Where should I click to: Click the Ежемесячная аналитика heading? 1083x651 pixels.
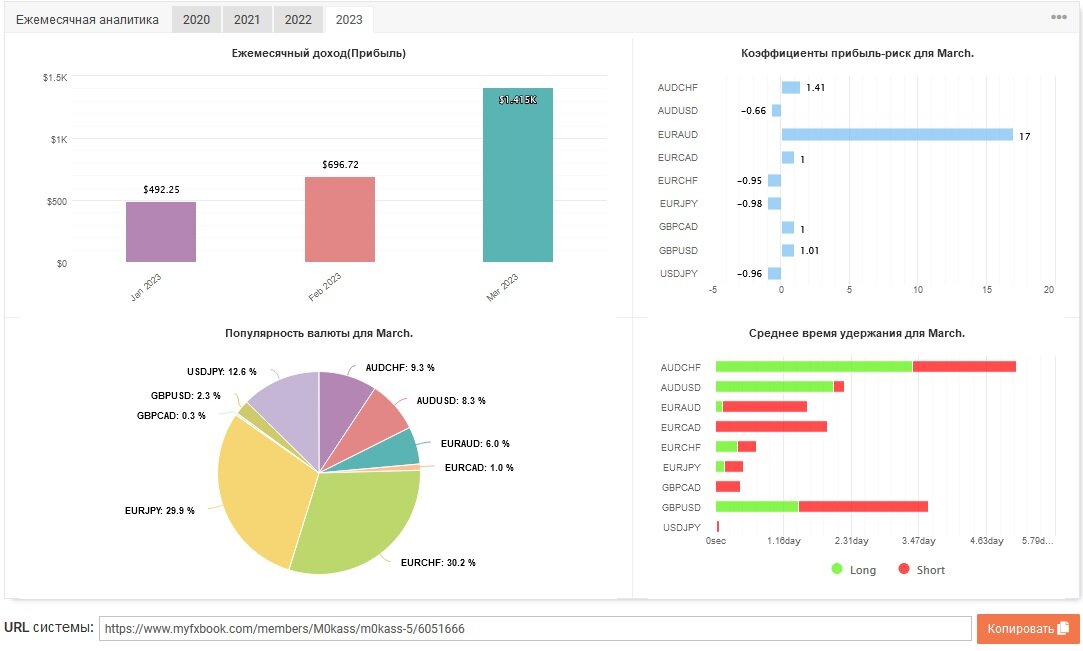click(87, 20)
